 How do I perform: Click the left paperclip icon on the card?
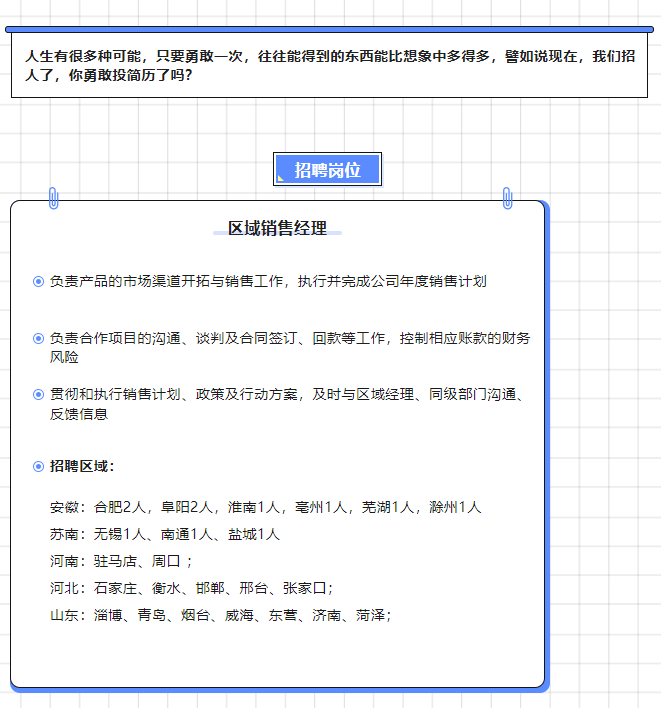click(x=54, y=198)
